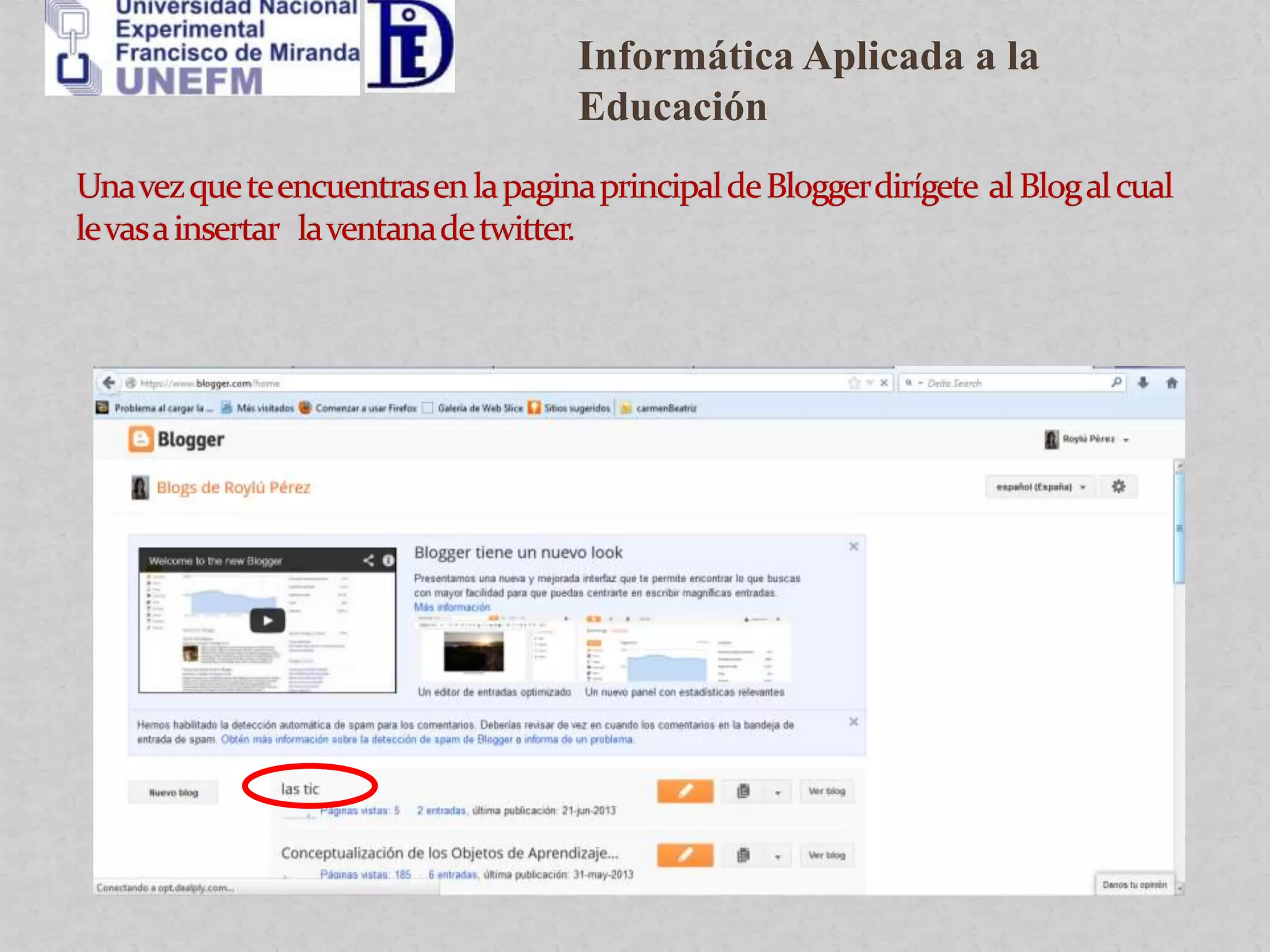This screenshot has width=1270, height=952.
Task: Create new post for Conceptualización blog with pencil
Action: 685,855
